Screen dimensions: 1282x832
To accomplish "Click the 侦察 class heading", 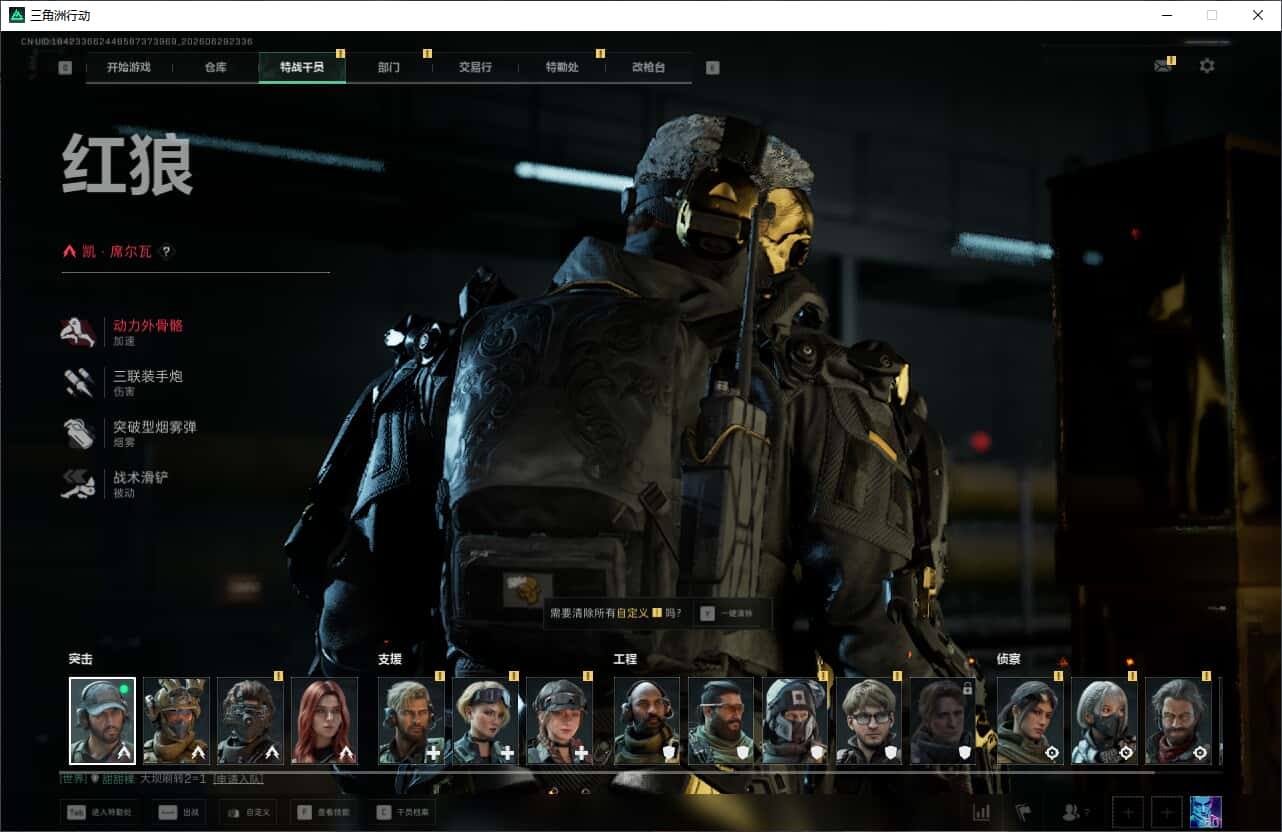I will coord(1008,659).
